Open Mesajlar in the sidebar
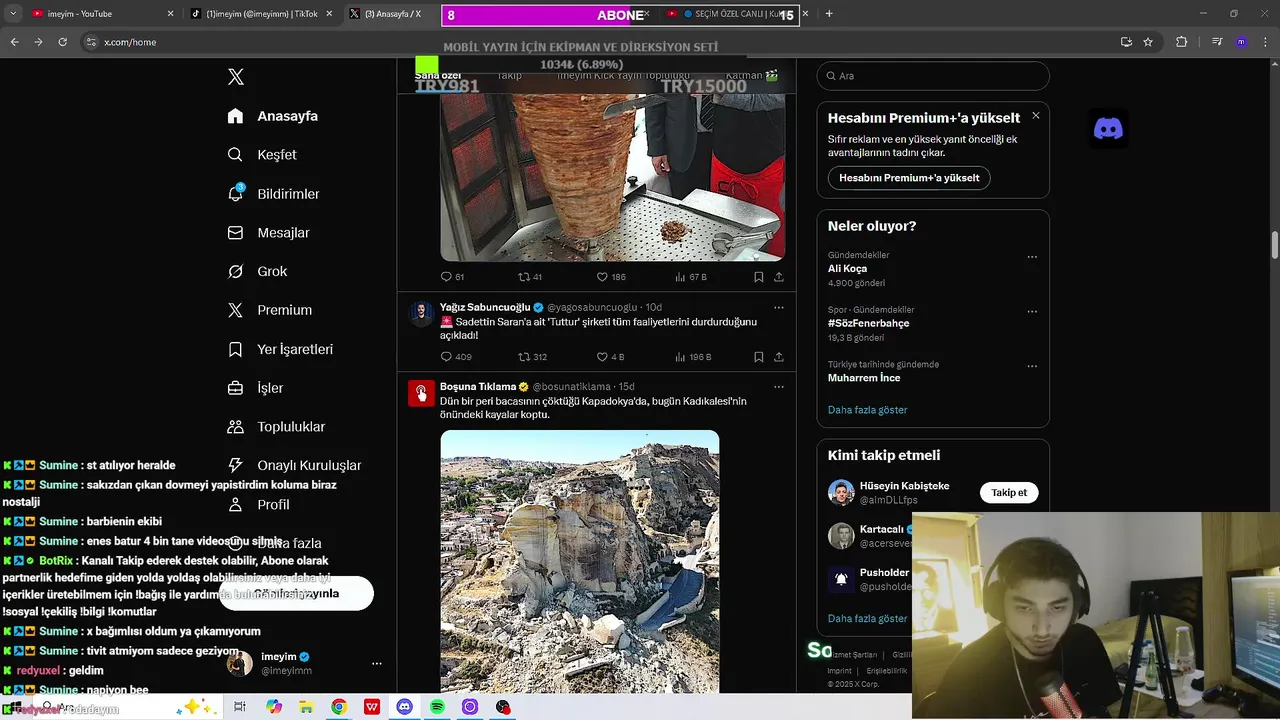The width and height of the screenshot is (1280, 720). pyautogui.click(x=269, y=232)
